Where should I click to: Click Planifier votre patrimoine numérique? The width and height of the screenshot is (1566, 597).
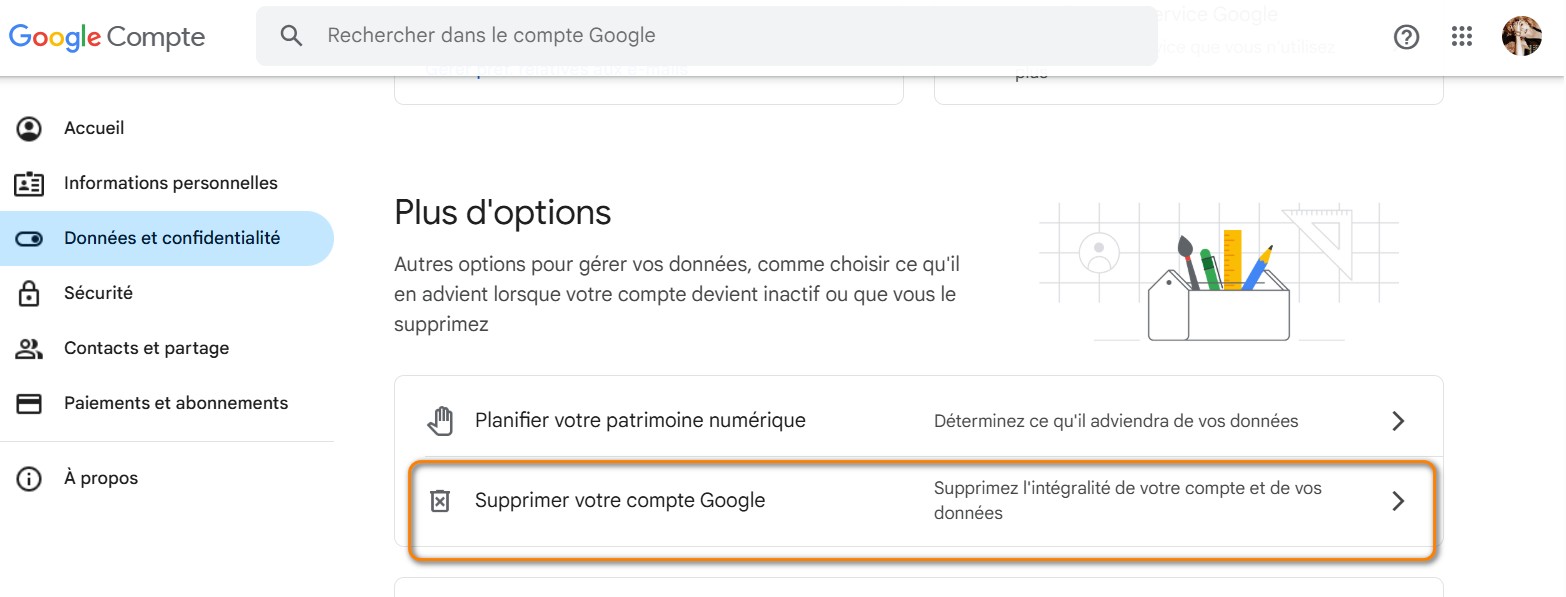640,420
